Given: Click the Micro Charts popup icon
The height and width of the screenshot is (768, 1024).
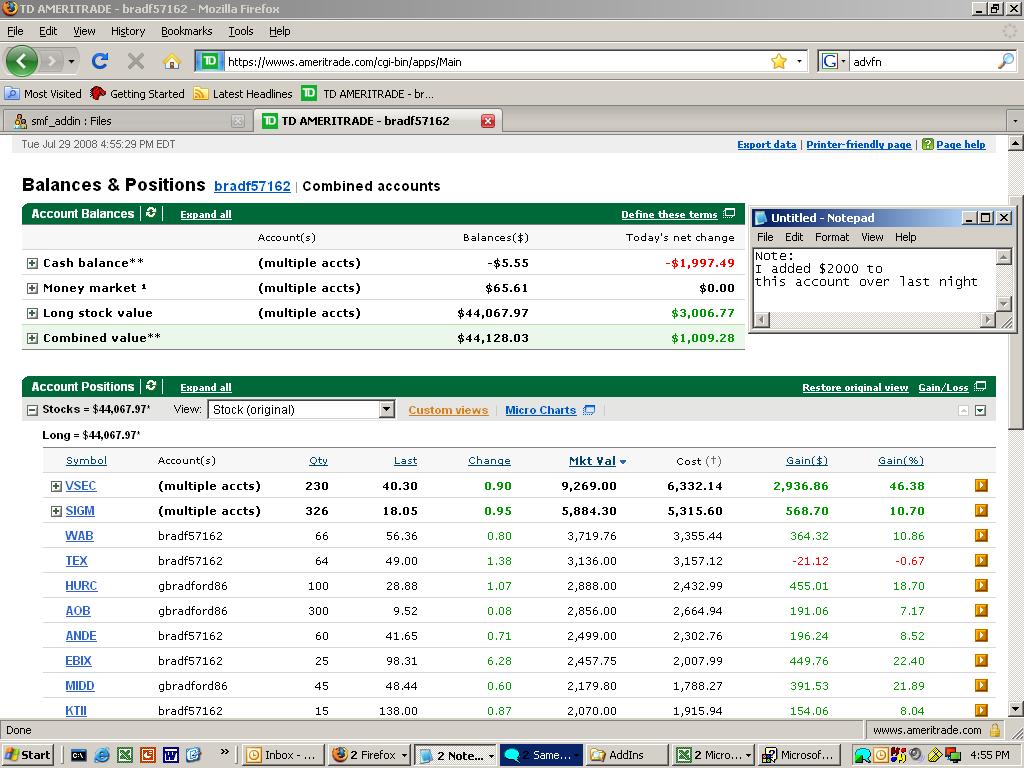Looking at the screenshot, I should point(589,410).
